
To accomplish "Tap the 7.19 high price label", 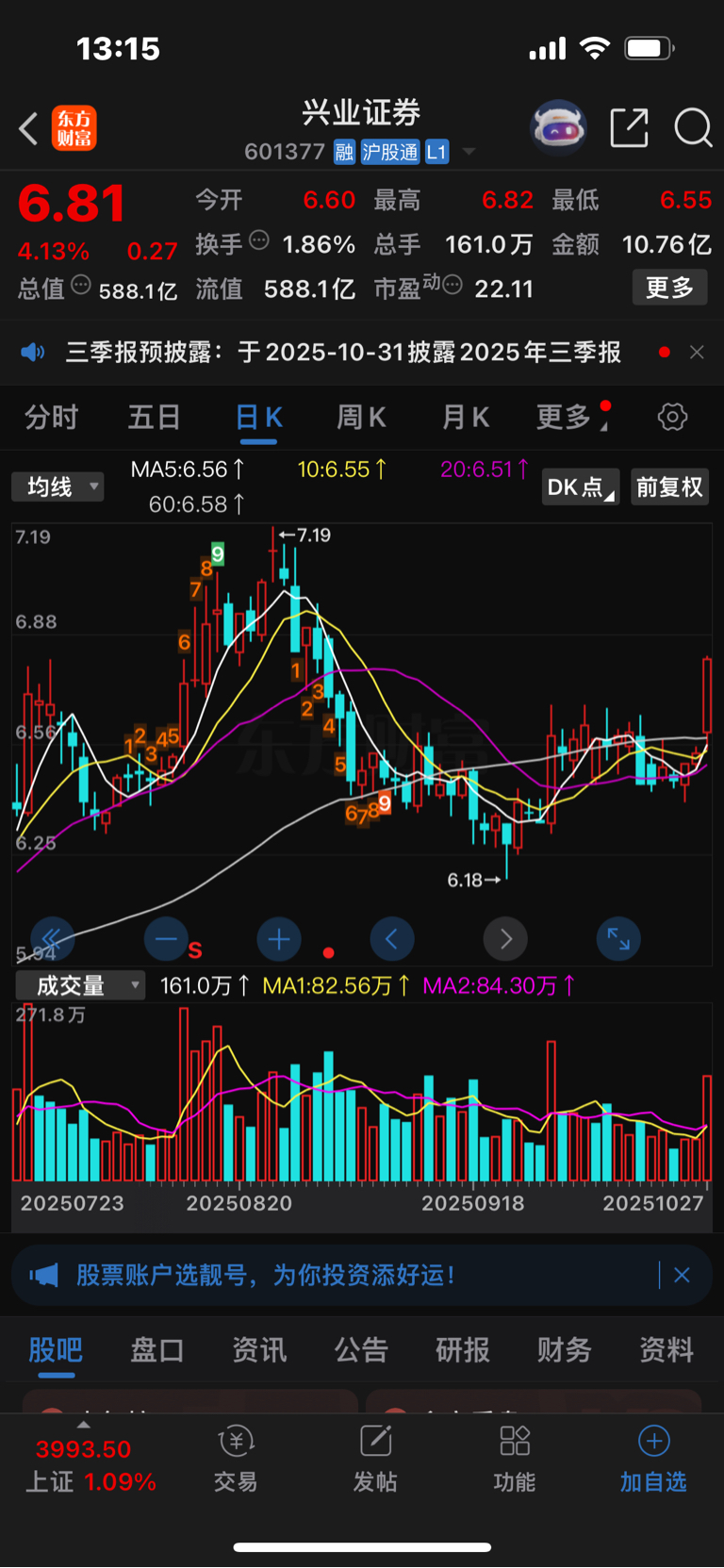I will tap(304, 536).
